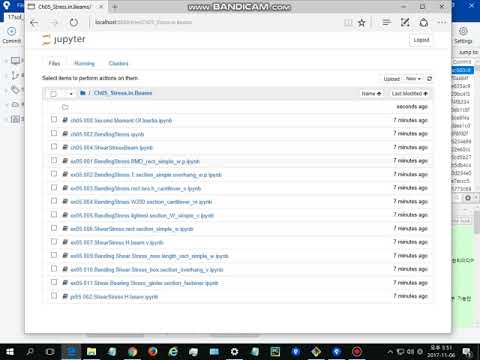Image resolution: width=480 pixels, height=360 pixels.
Task: Open the New notebook dropdown
Action: click(413, 79)
